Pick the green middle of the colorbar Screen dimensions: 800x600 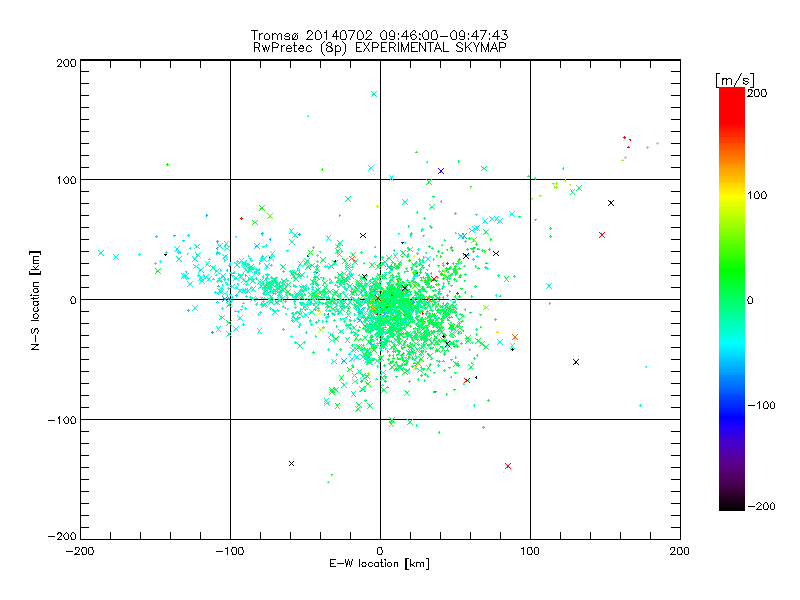coord(732,286)
